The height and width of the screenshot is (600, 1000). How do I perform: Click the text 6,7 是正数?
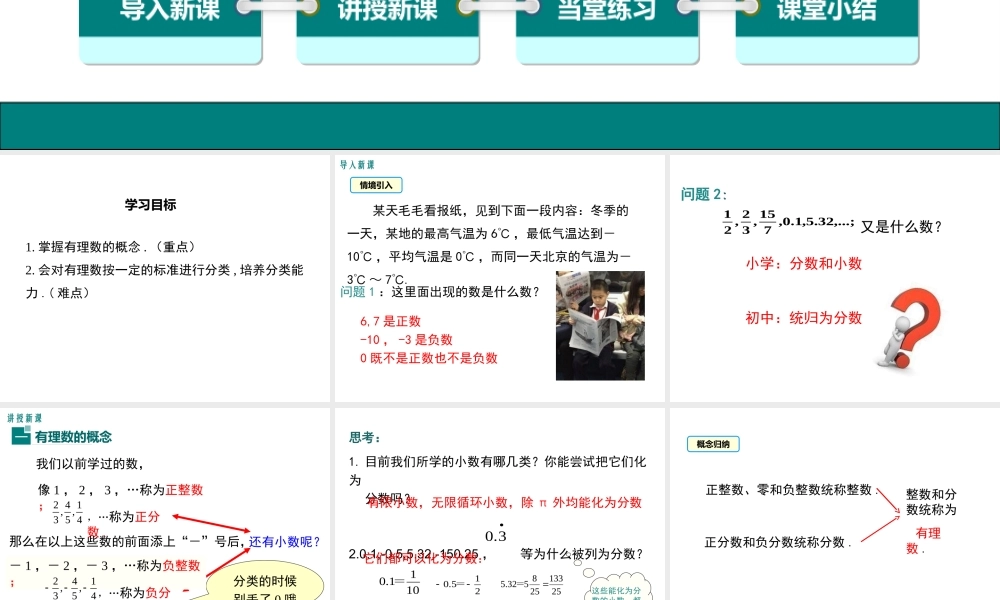tap(390, 321)
